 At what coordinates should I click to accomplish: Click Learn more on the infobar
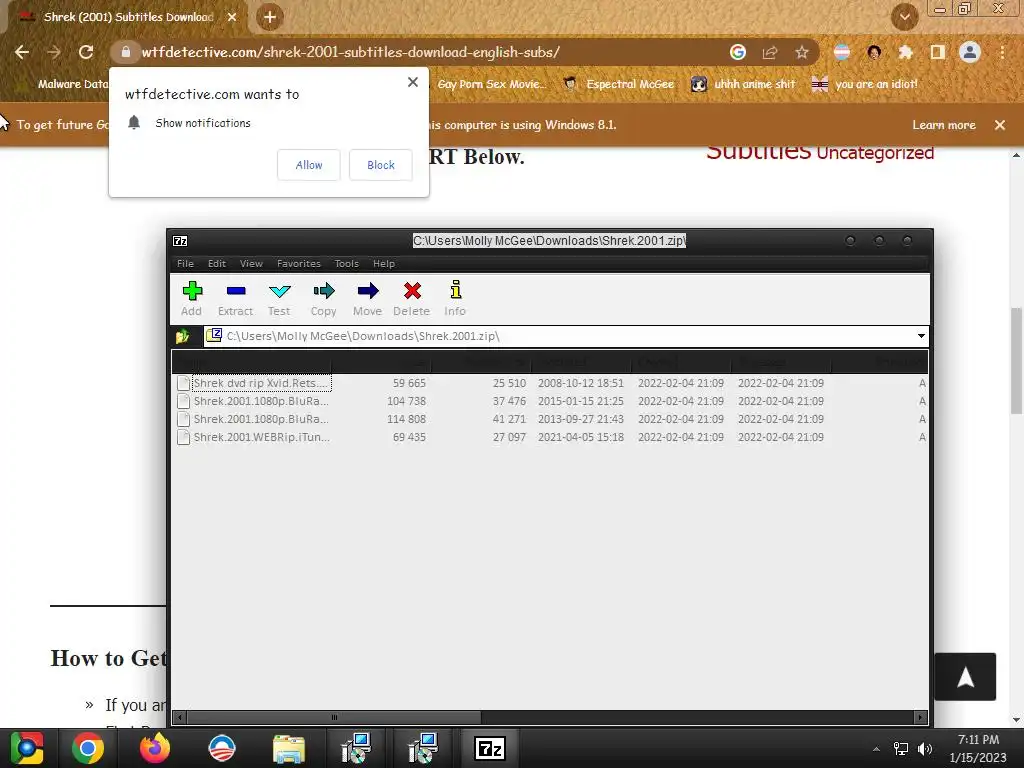[944, 125]
